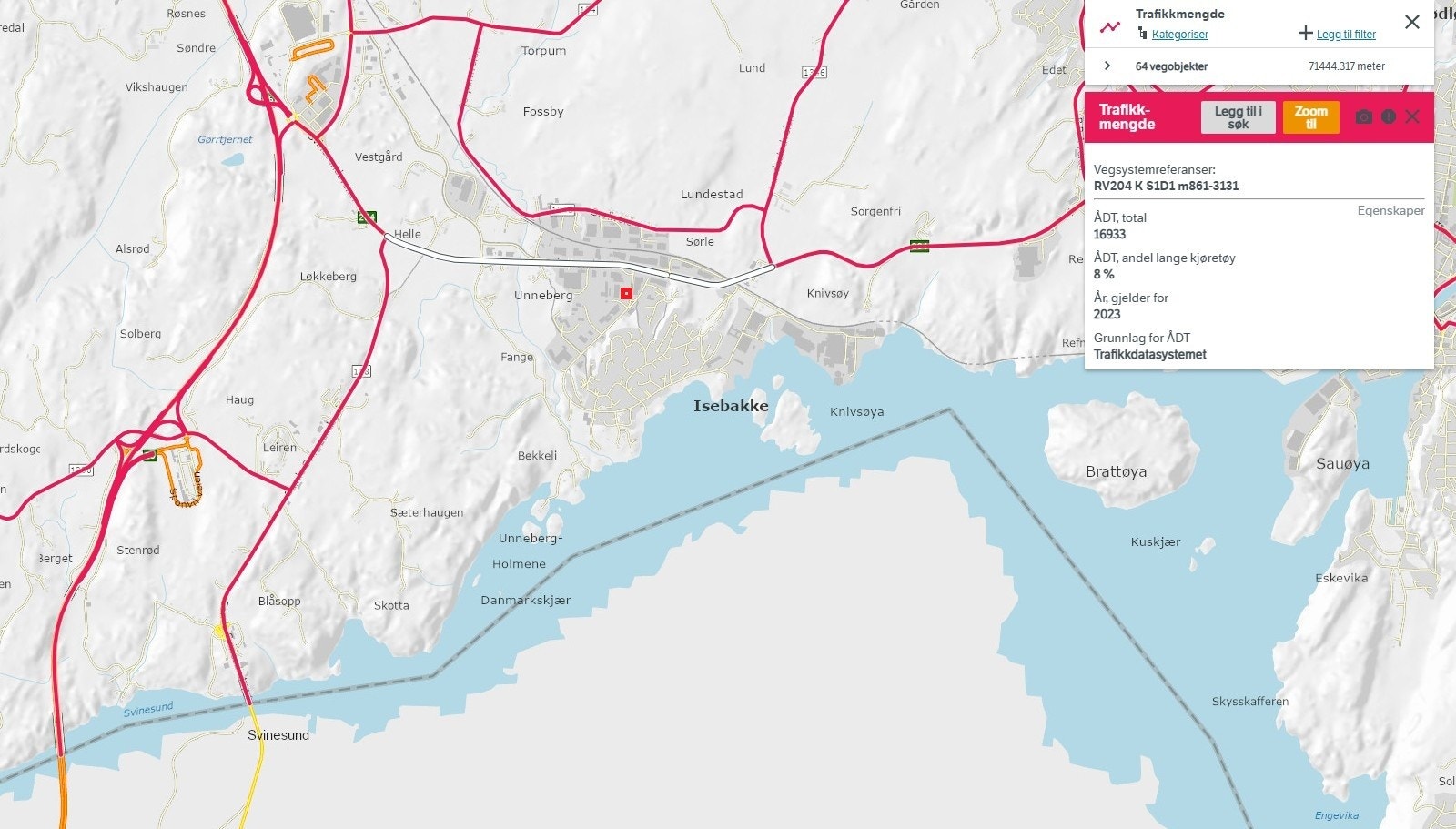Open the Kategoriser link
The image size is (1456, 829).
pyautogui.click(x=1180, y=35)
